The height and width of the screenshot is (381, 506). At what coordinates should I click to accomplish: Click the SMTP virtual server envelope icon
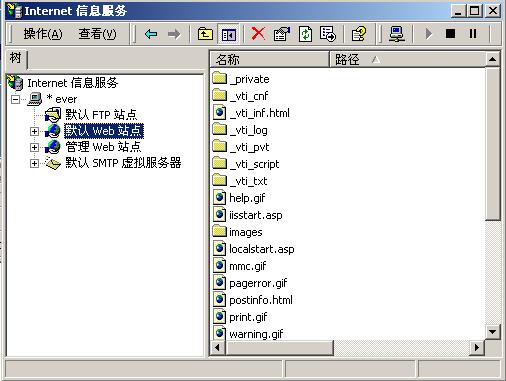coord(53,163)
